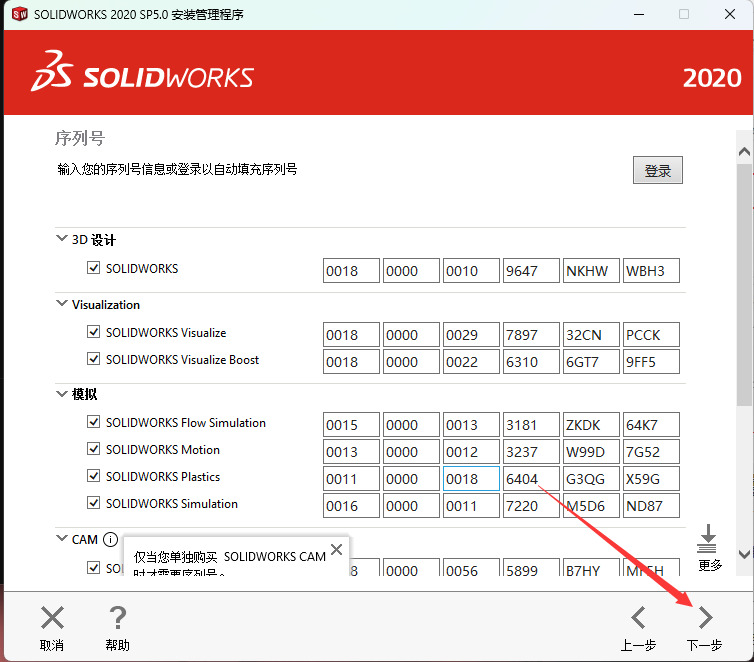Viewport: 754px width, 662px height.
Task: Proceed with 下一步 next arrow
Action: [x=705, y=618]
